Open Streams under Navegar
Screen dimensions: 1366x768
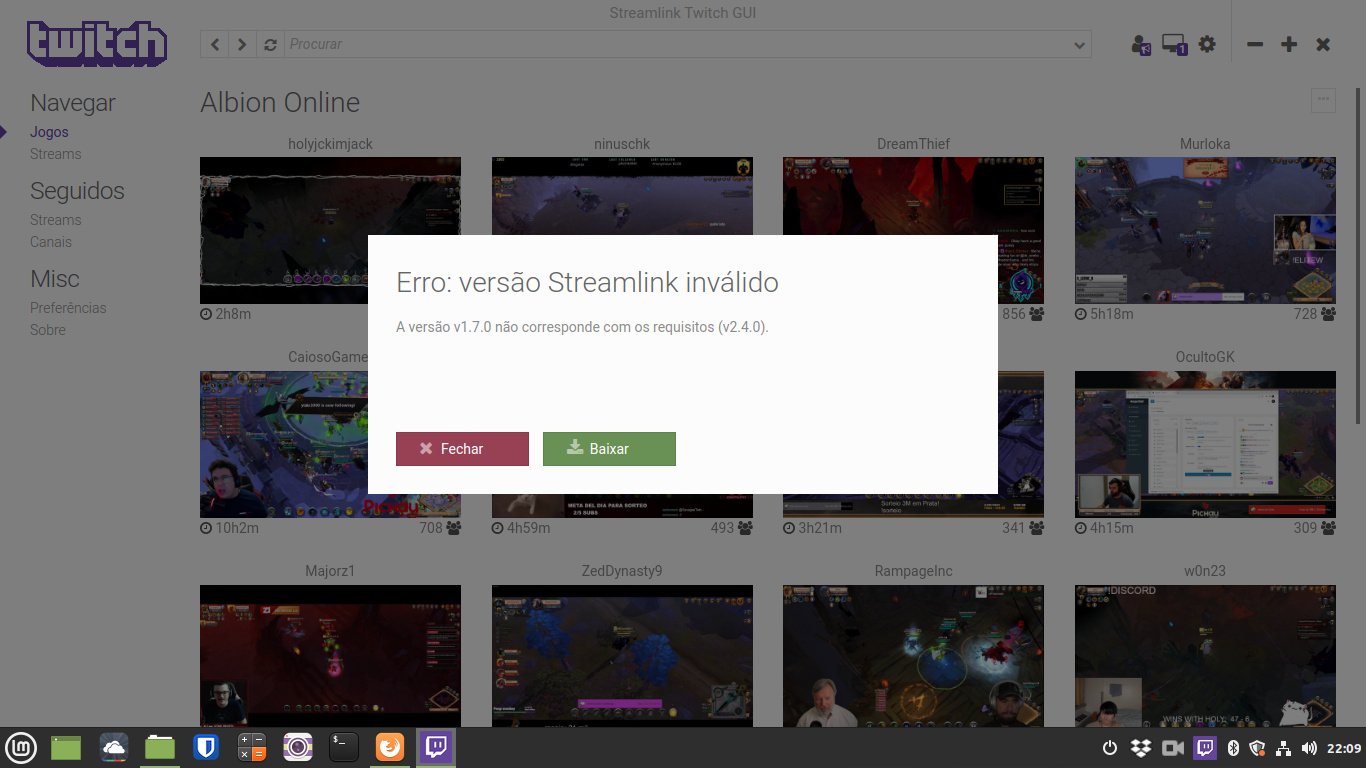(55, 154)
